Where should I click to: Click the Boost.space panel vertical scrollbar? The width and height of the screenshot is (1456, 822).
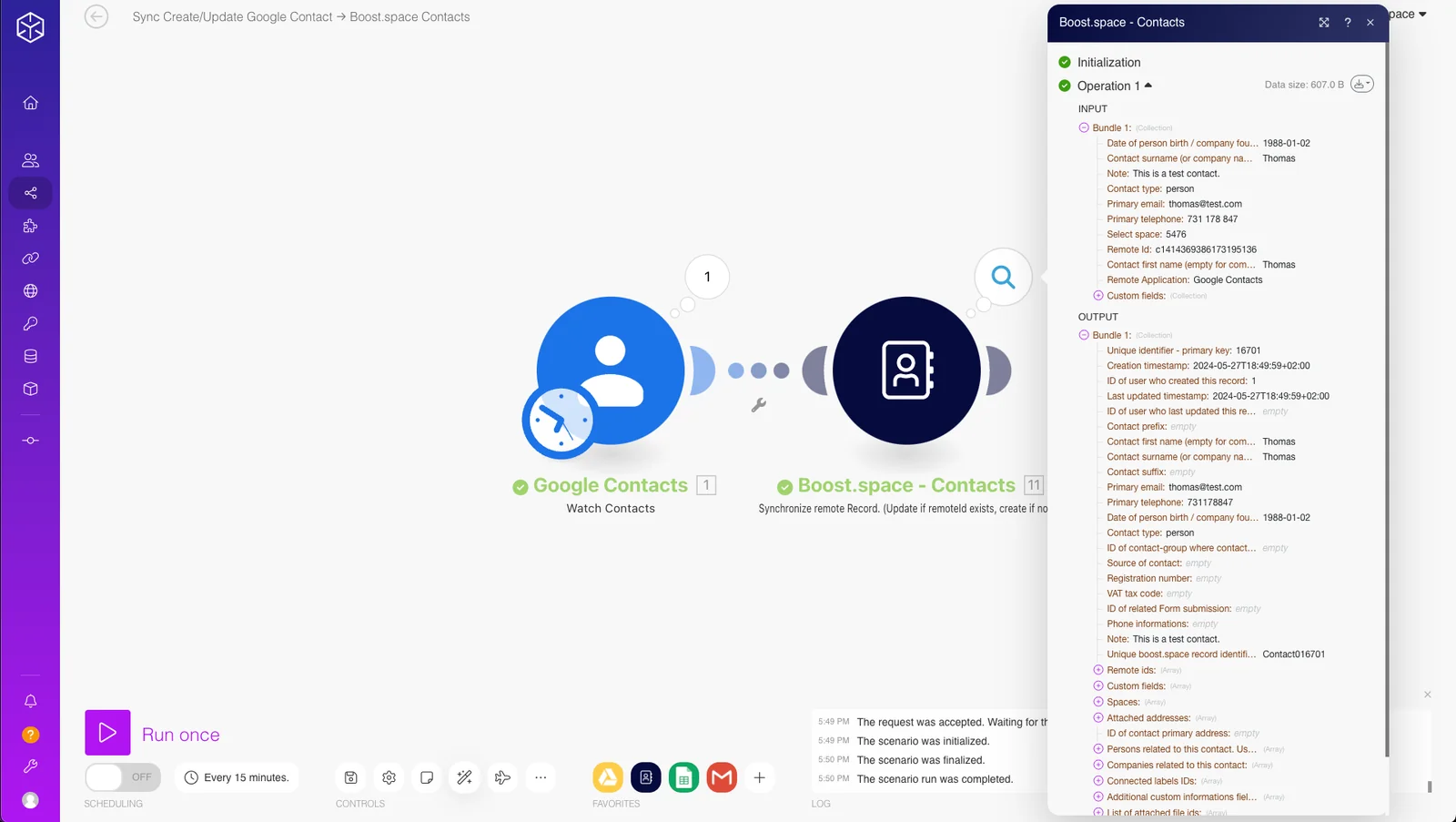(1386, 401)
